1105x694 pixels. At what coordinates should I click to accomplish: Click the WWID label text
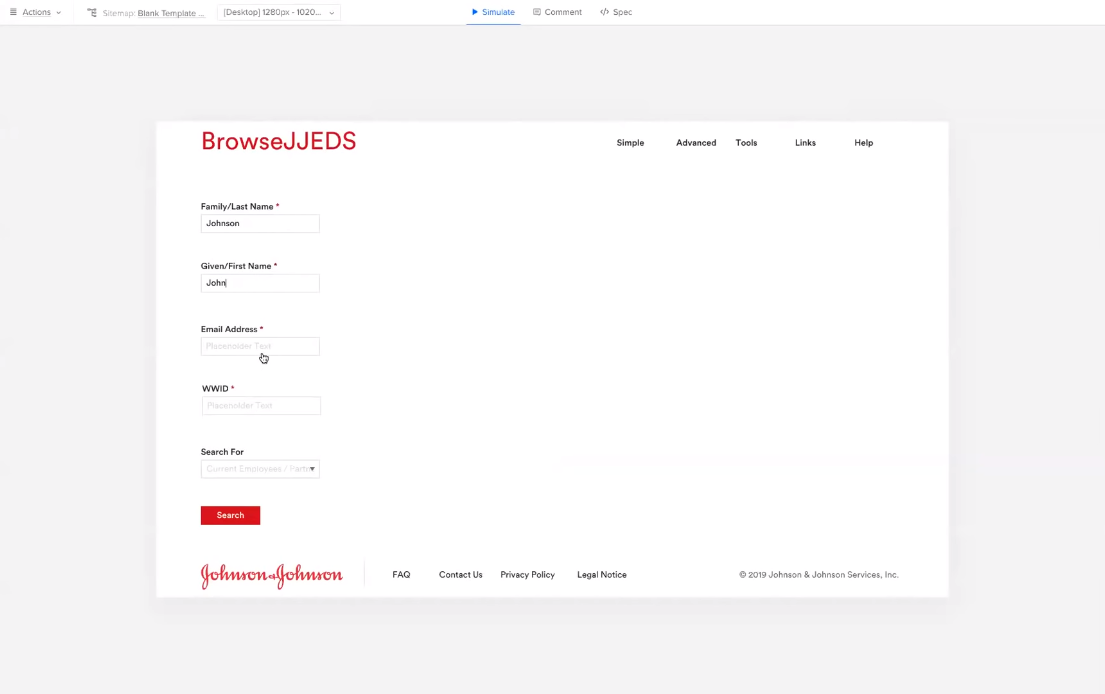coord(215,388)
